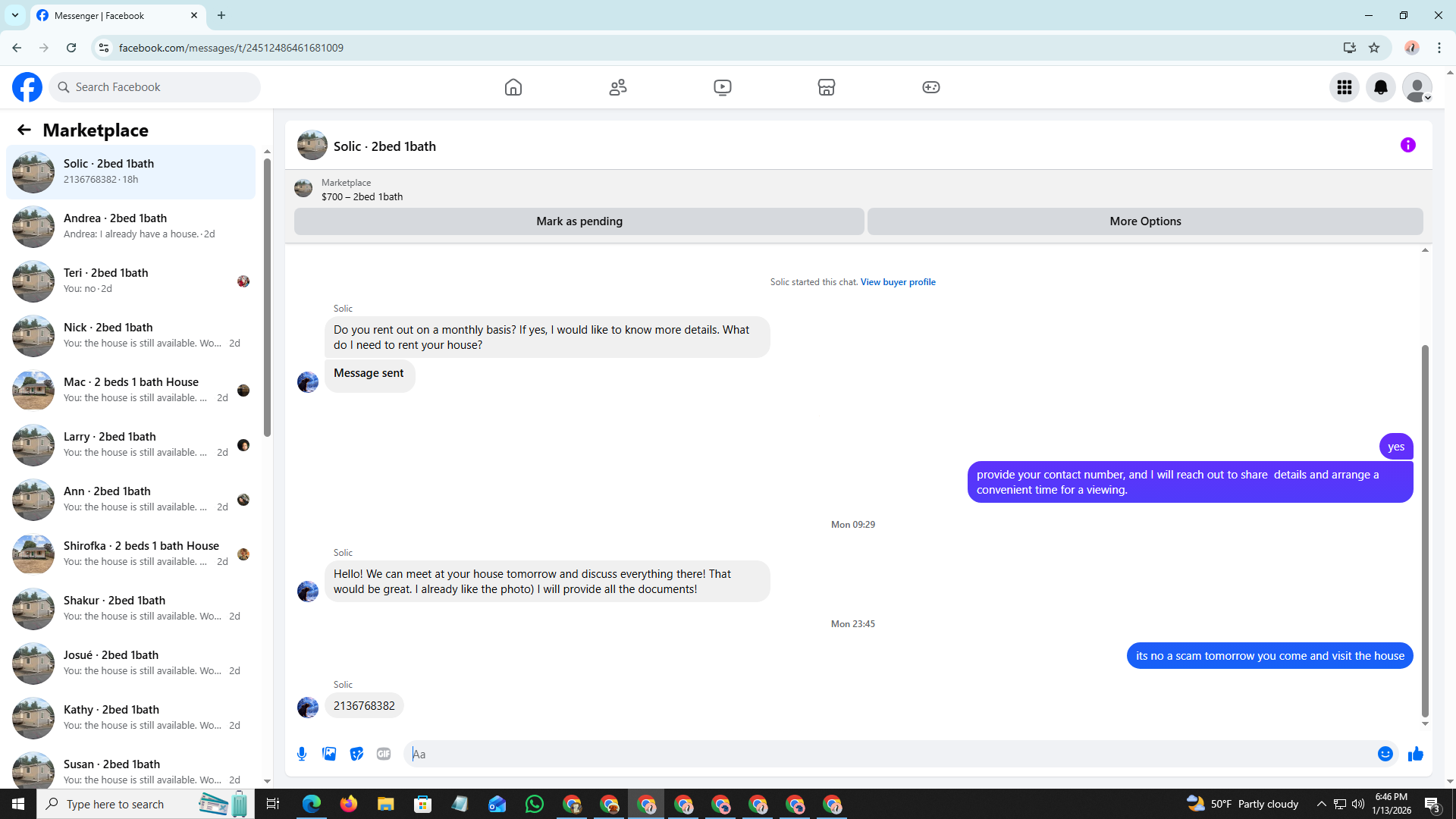The width and height of the screenshot is (1456, 819).
Task: Go to Marketplace tab in top navigation
Action: click(x=826, y=87)
